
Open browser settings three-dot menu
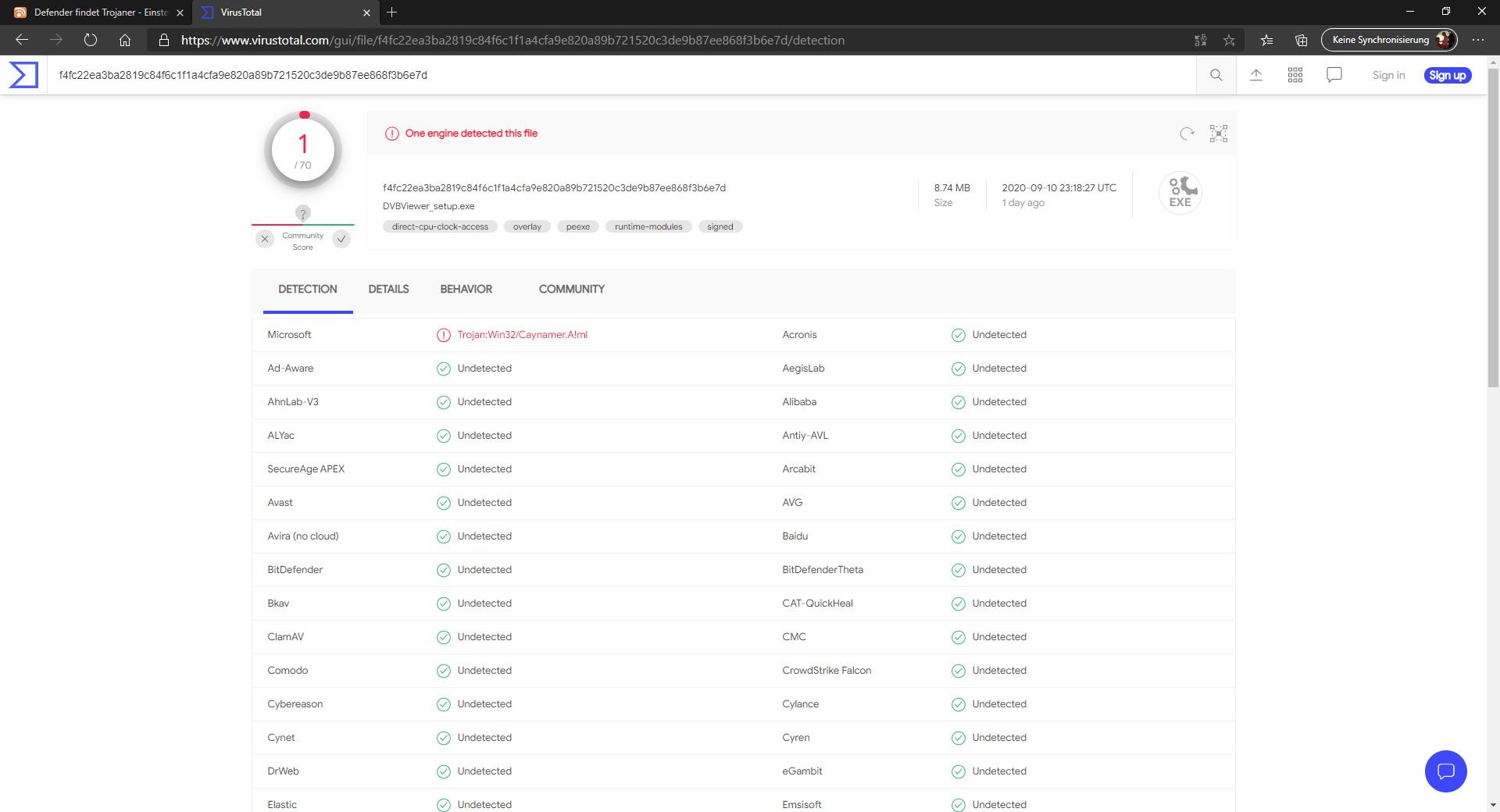click(x=1478, y=40)
